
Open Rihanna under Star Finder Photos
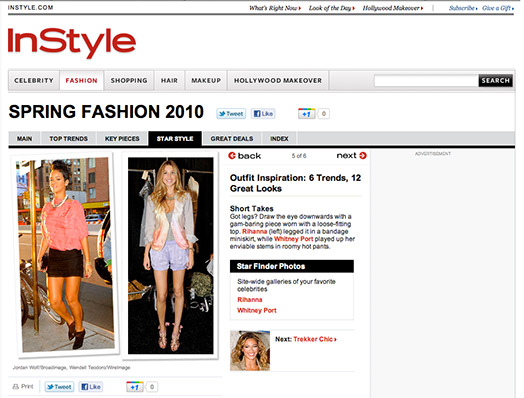point(250,299)
